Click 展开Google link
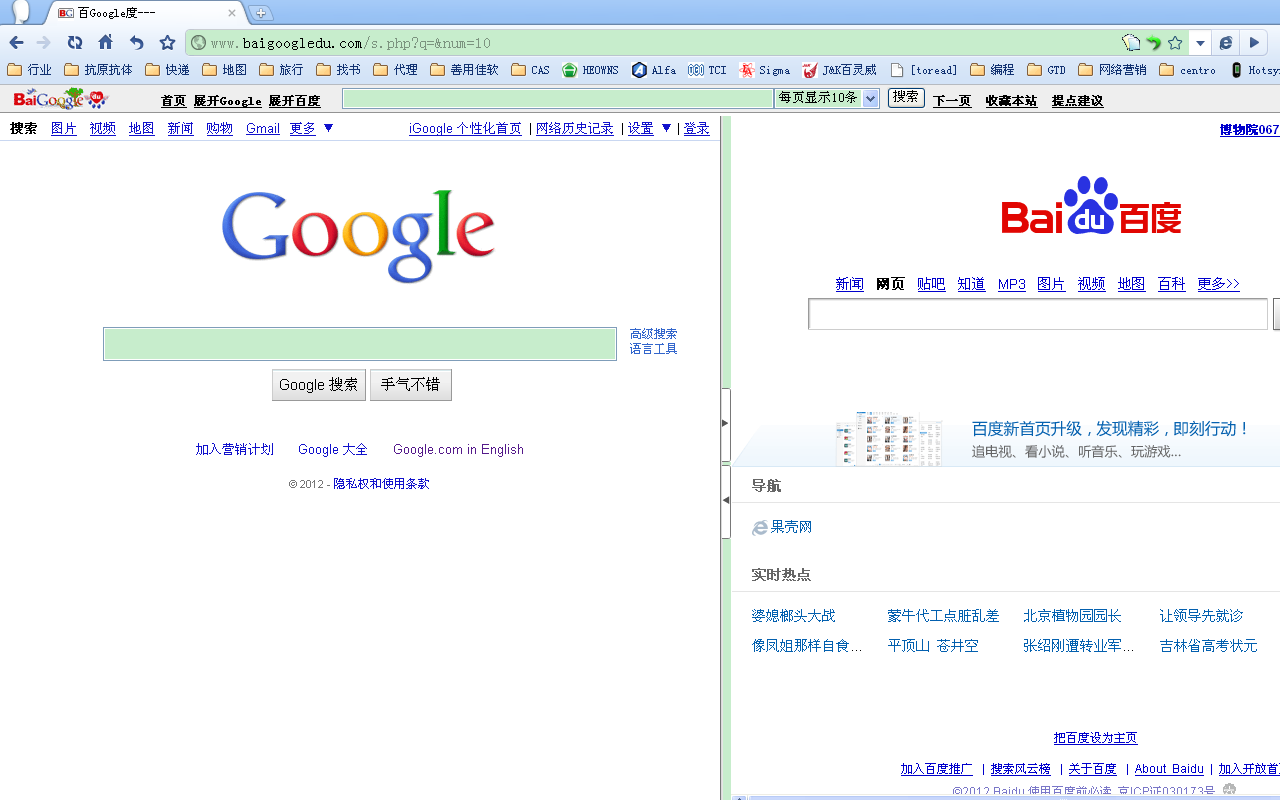Screen dimensions: 1280x800 click(x=227, y=101)
